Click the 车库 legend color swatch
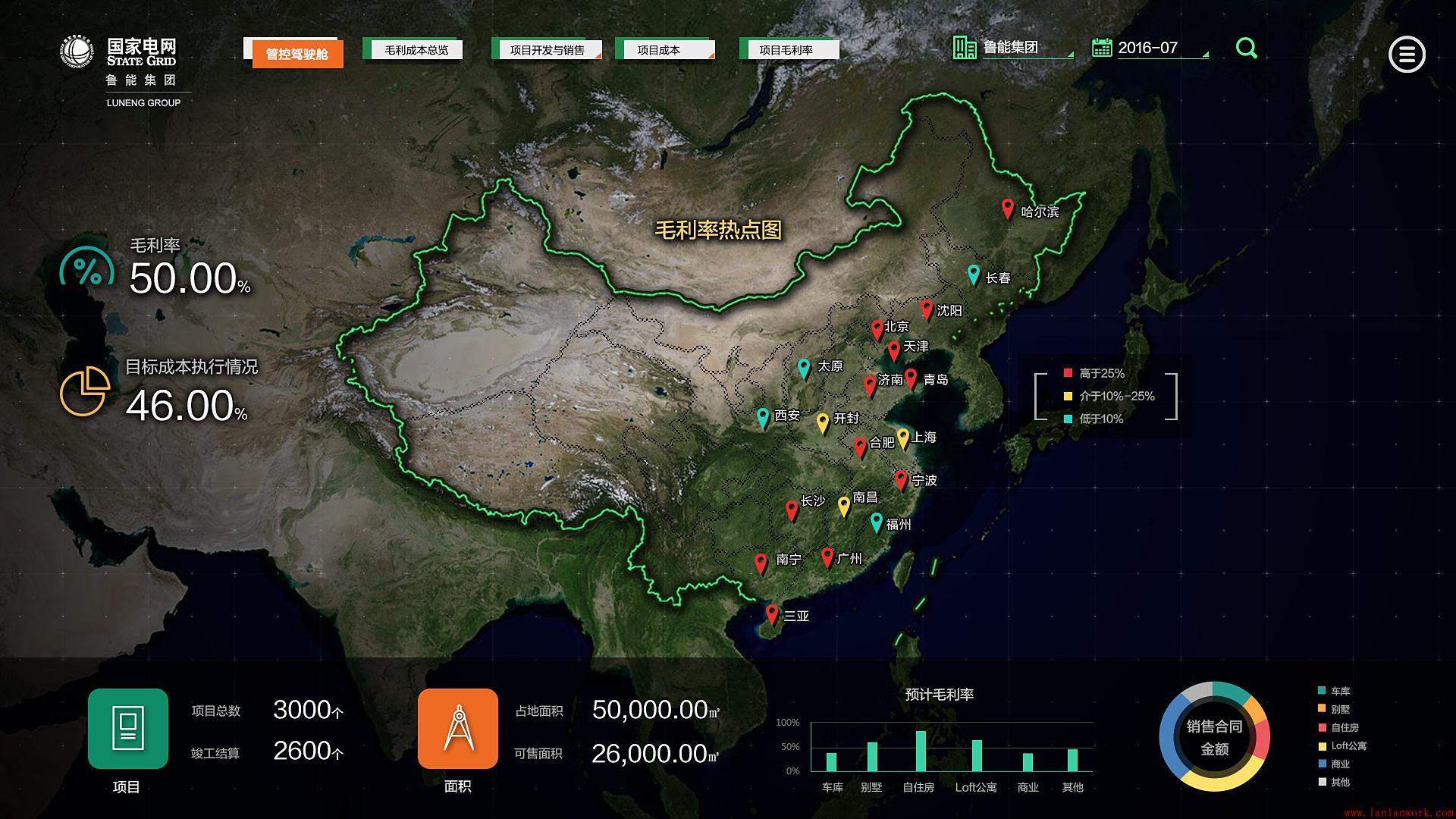Screen dimensions: 1456x819 pos(1323,691)
